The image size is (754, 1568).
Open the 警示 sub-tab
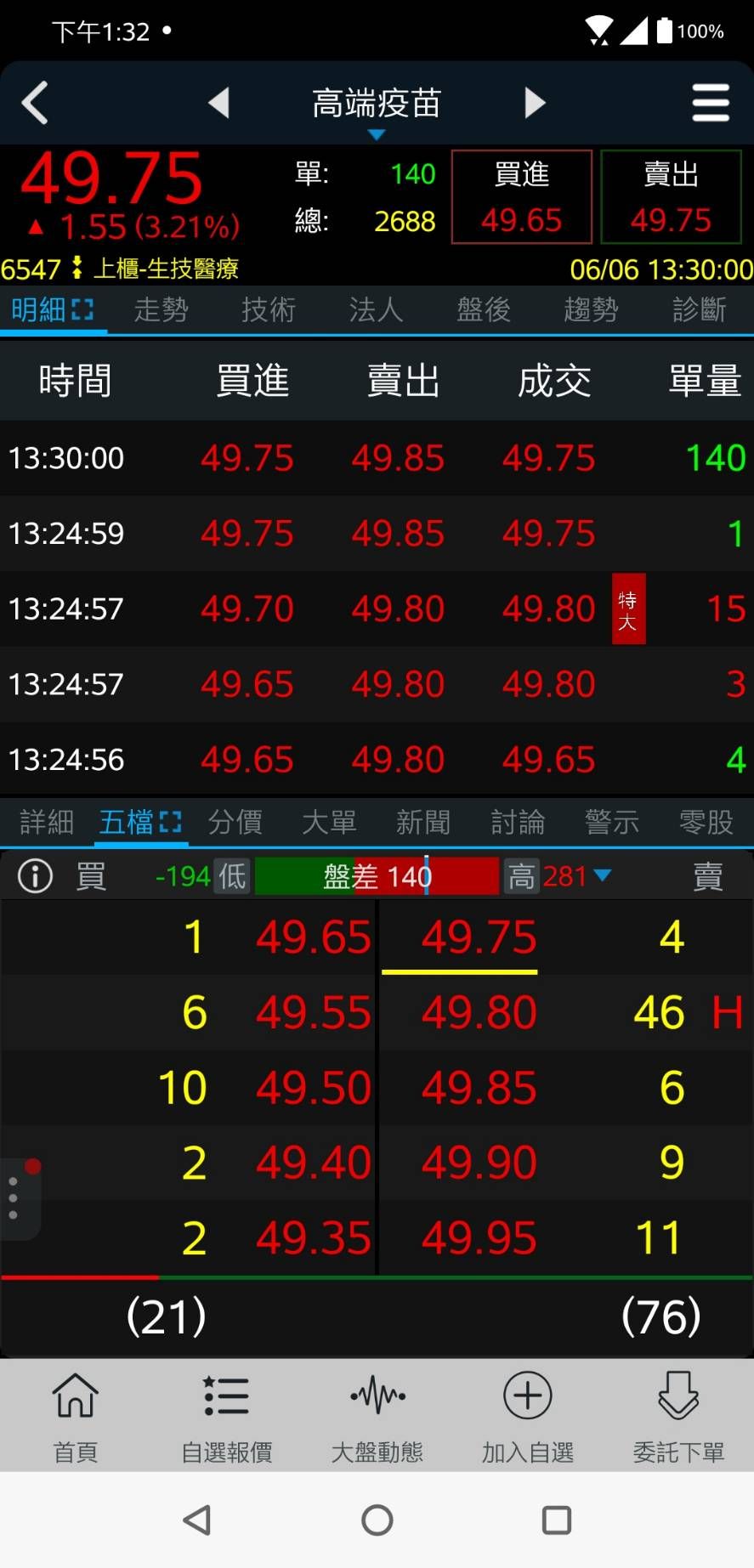pos(612,822)
